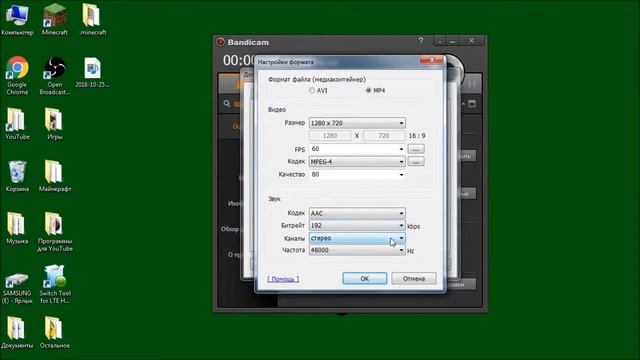The image size is (640, 360).
Task: Select the MP4 file format radio
Action: click(x=369, y=90)
